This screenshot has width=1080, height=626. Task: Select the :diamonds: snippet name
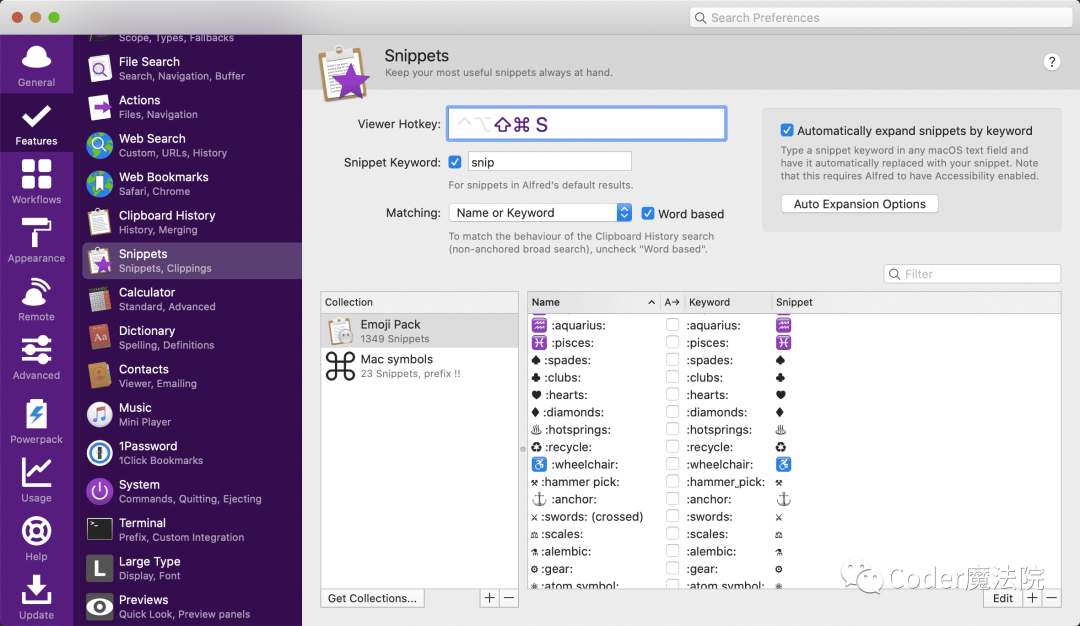[573, 412]
